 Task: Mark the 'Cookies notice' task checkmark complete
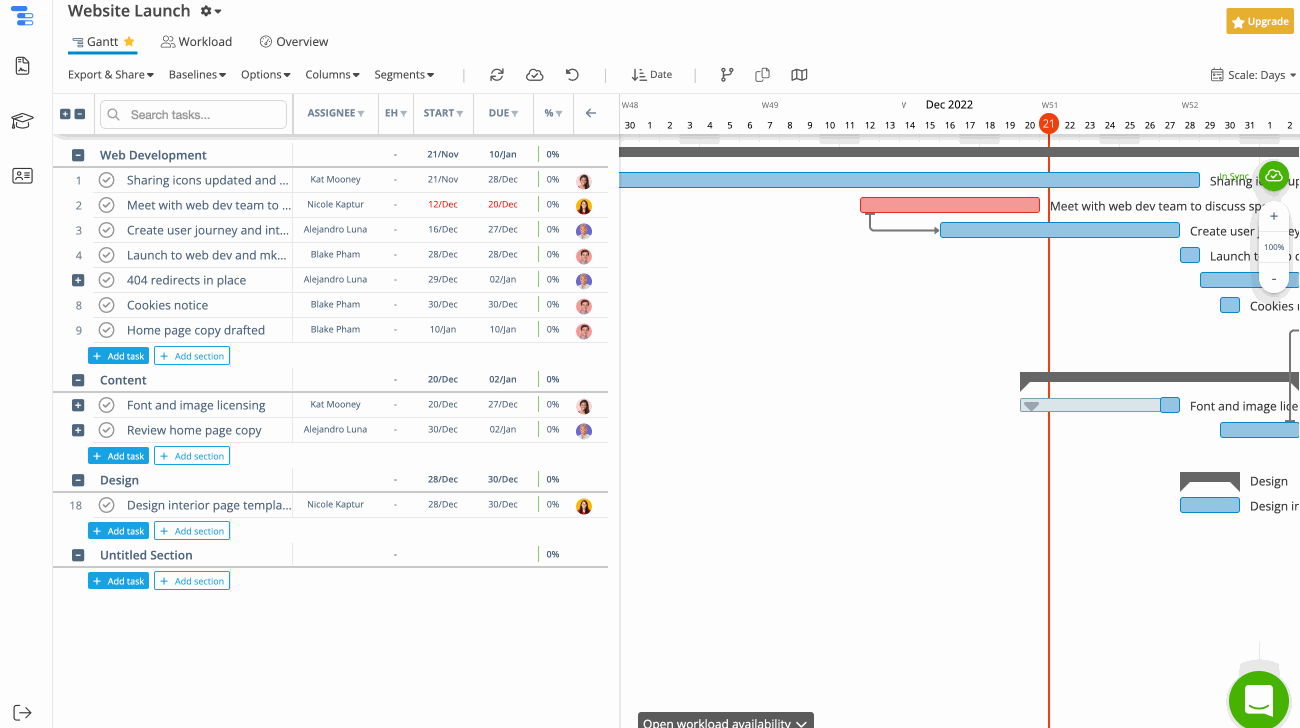pos(106,304)
